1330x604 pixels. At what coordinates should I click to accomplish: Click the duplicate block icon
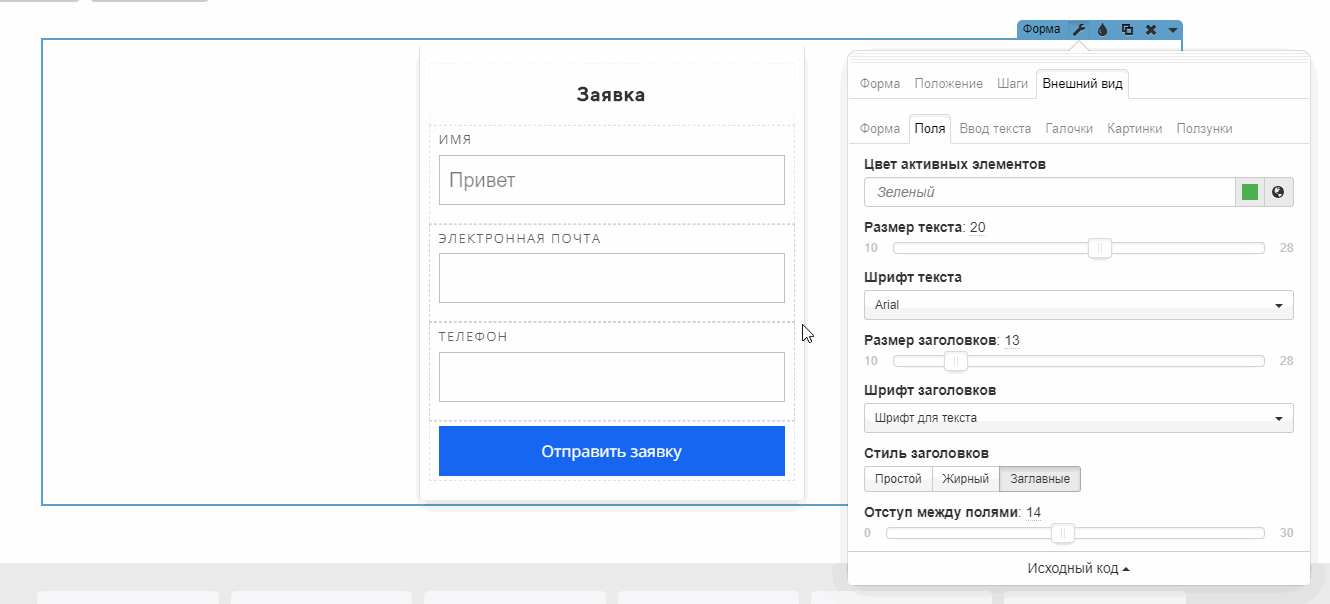click(1127, 30)
